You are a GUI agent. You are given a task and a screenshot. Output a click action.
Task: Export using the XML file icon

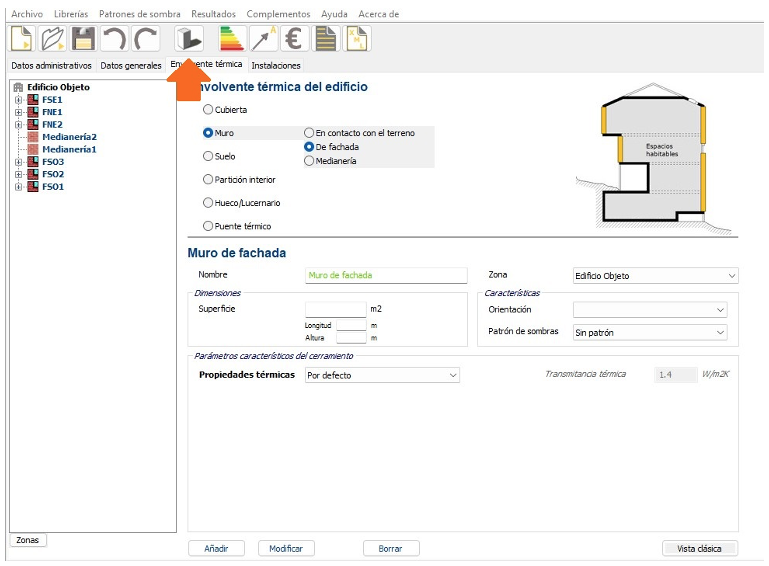click(356, 38)
